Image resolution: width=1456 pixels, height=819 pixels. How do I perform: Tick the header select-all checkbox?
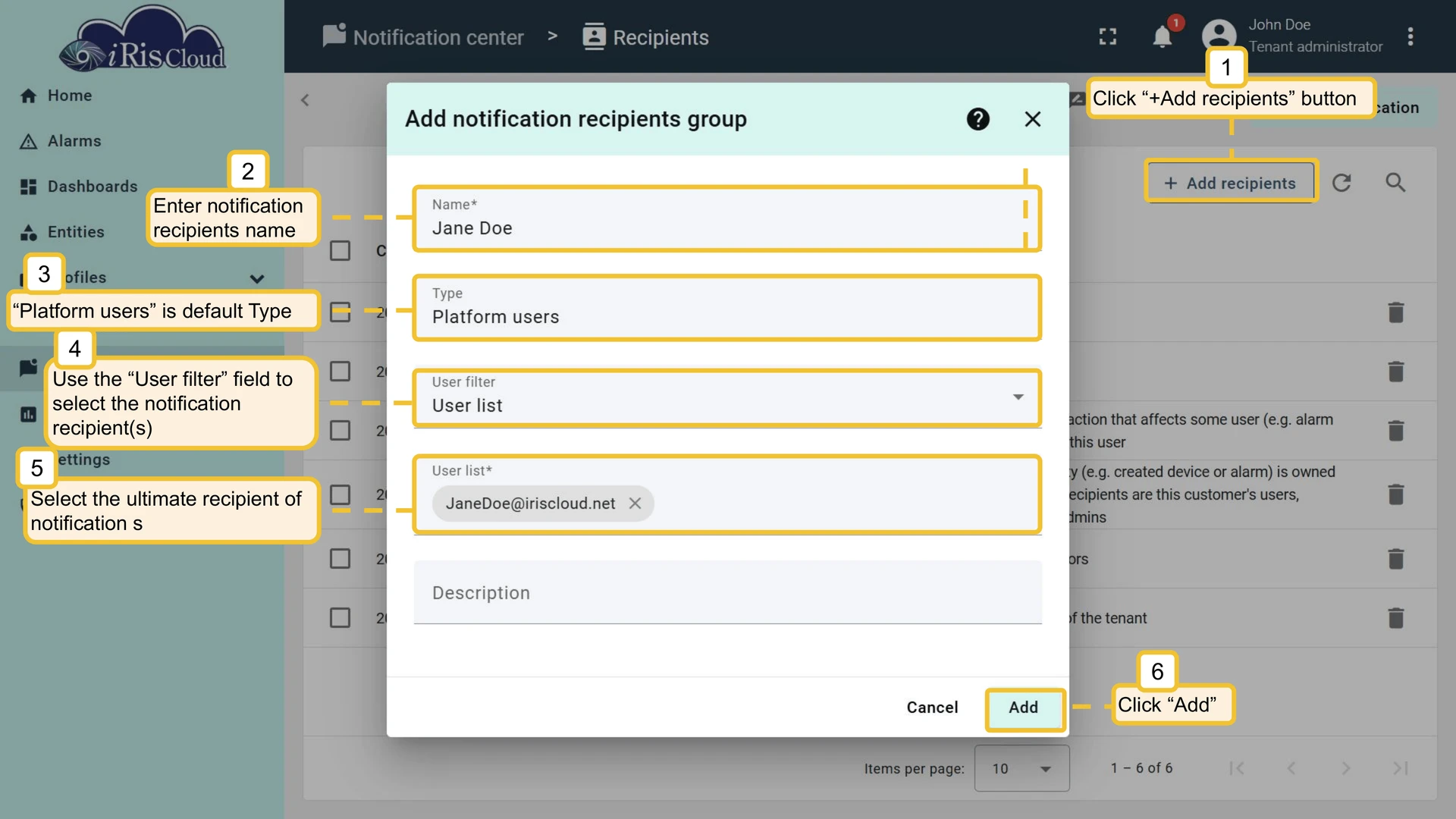point(340,250)
